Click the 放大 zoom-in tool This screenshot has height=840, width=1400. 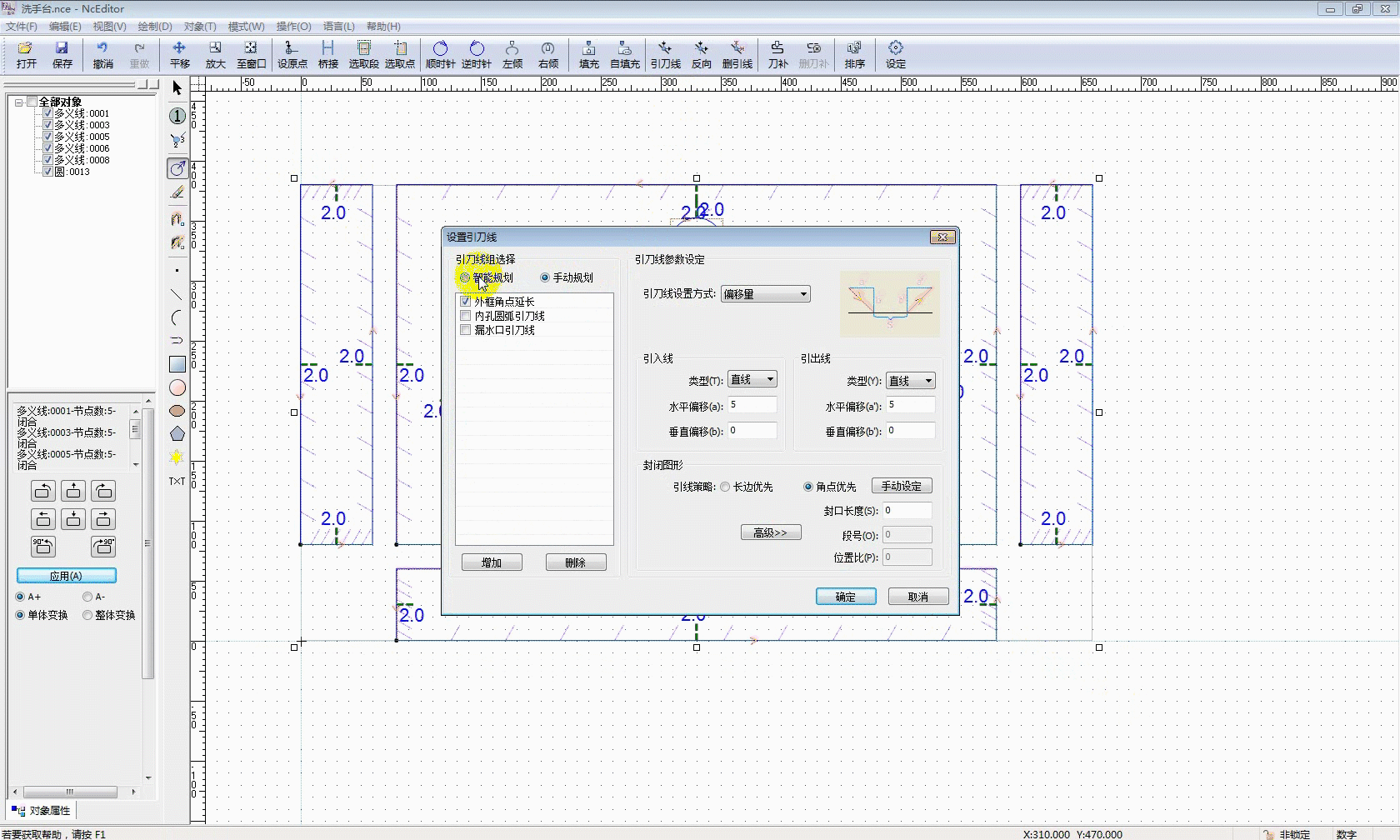[215, 55]
